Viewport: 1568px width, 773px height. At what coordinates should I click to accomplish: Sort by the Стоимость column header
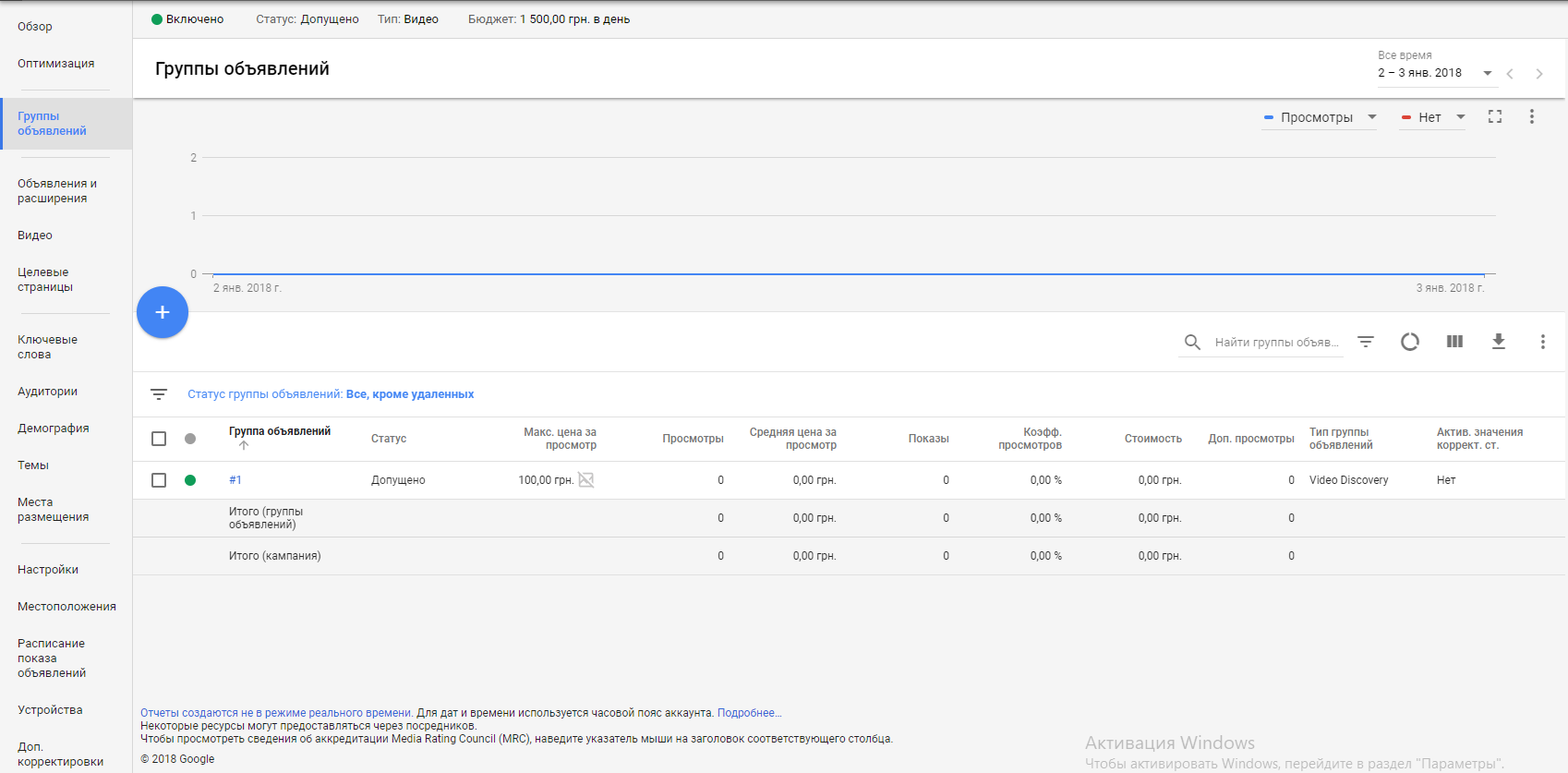tap(1153, 439)
